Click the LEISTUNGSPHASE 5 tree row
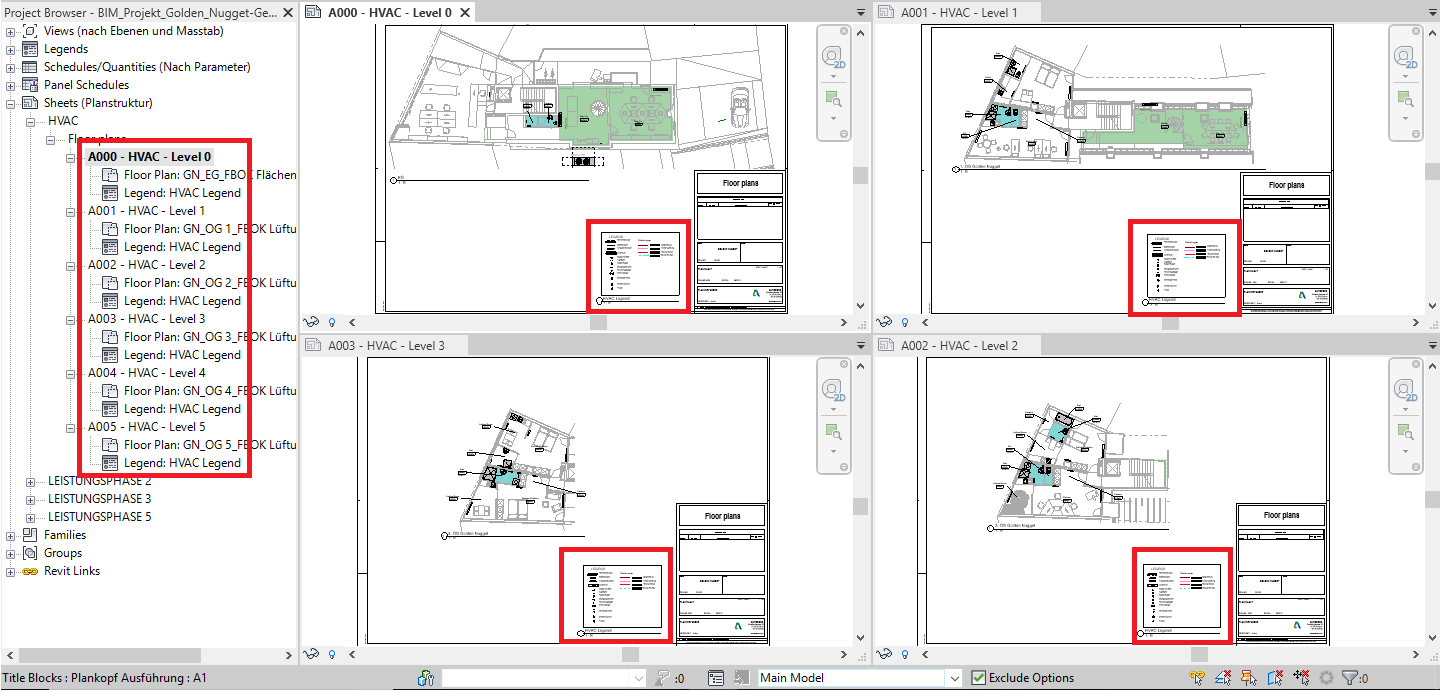Viewport: 1440px width, 690px height. coord(100,517)
